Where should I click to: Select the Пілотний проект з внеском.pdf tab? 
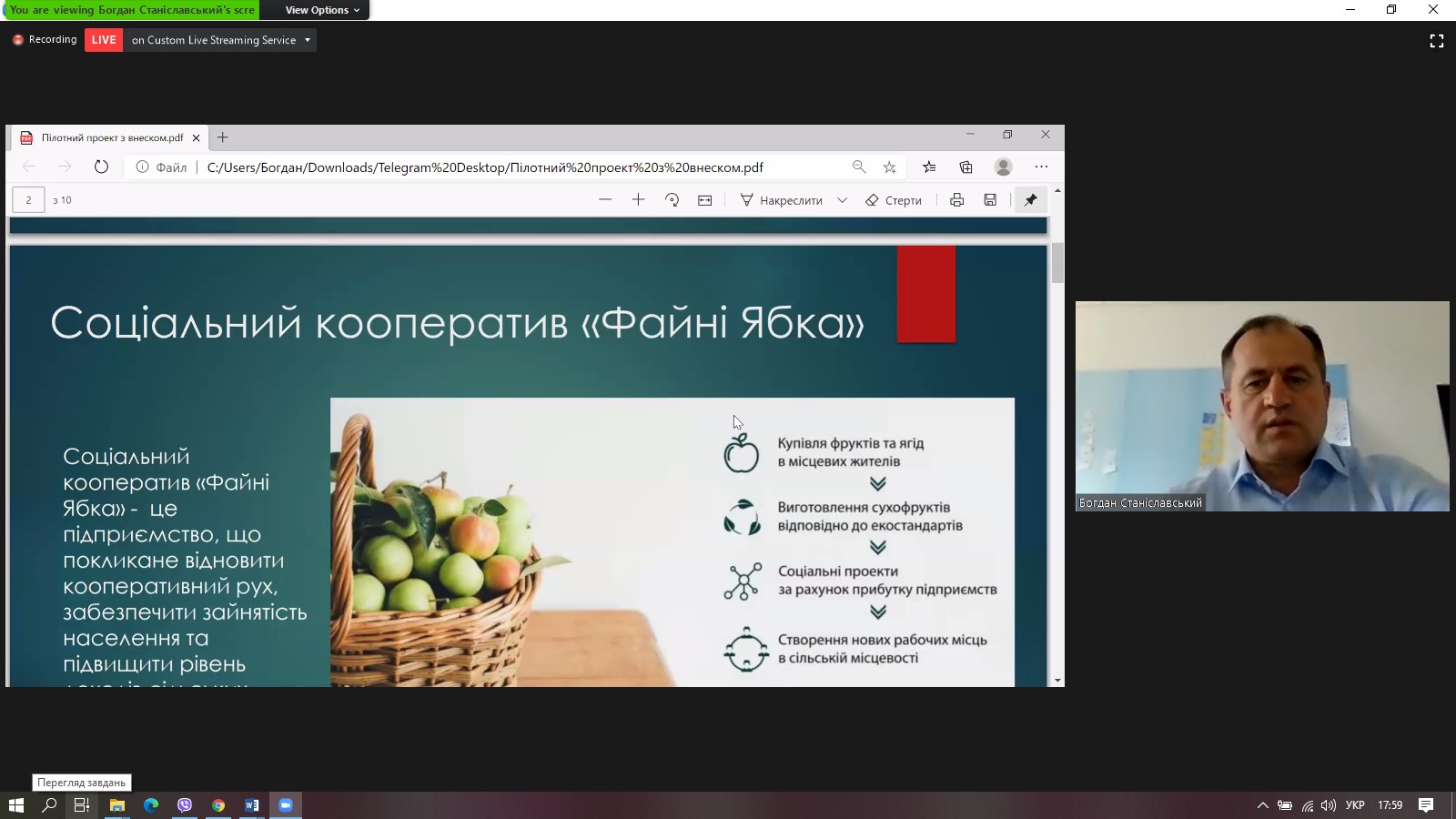pos(111,137)
